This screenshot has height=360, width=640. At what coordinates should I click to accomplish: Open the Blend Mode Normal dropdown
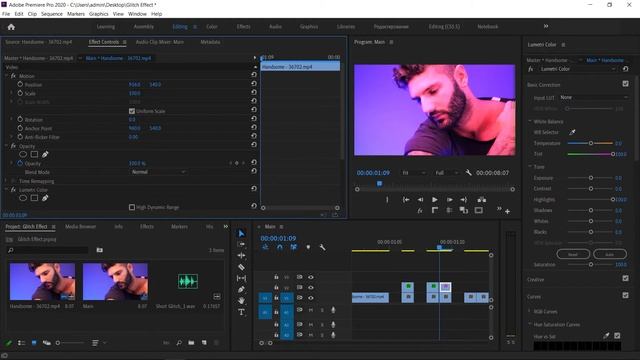point(158,172)
